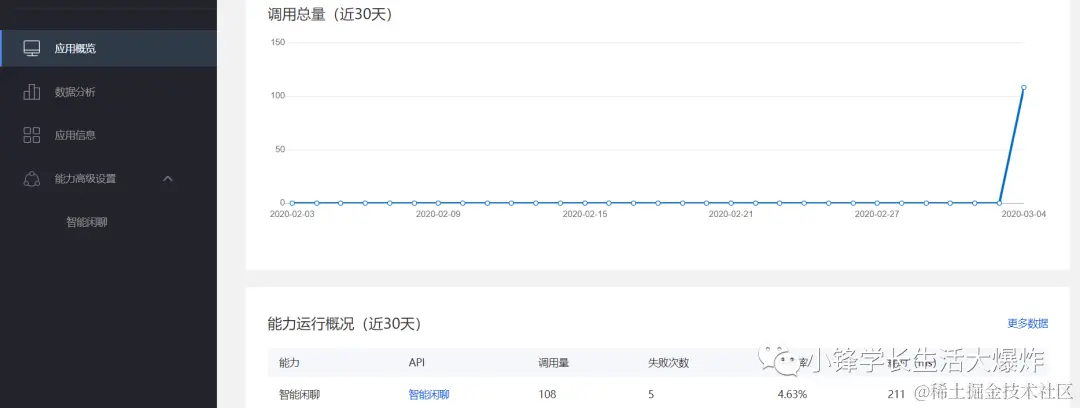This screenshot has height=408, width=1080.
Task: Click the 失败次数 column header
Action: [668, 363]
